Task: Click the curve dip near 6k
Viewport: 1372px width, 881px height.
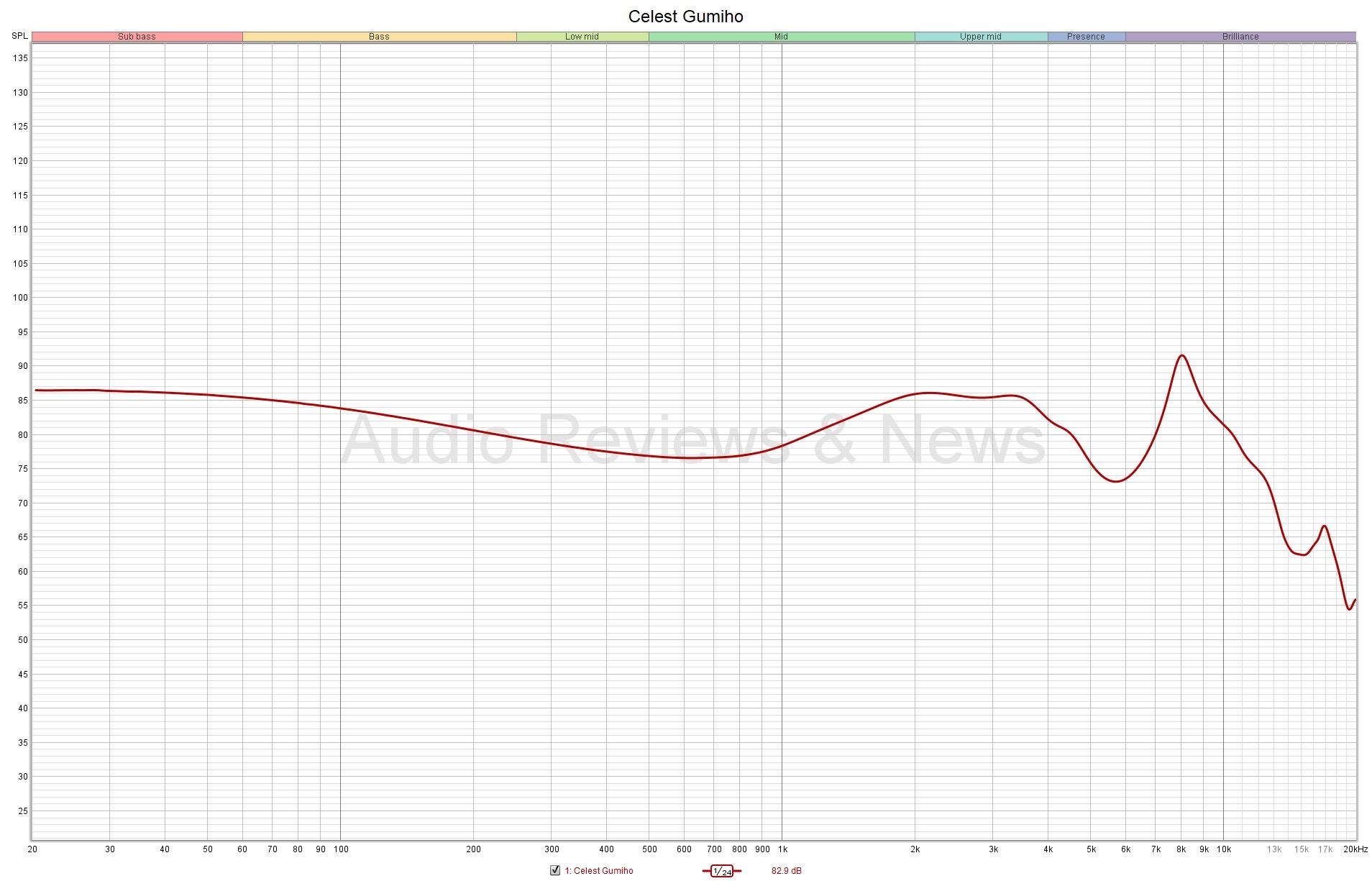Action: coord(1115,481)
